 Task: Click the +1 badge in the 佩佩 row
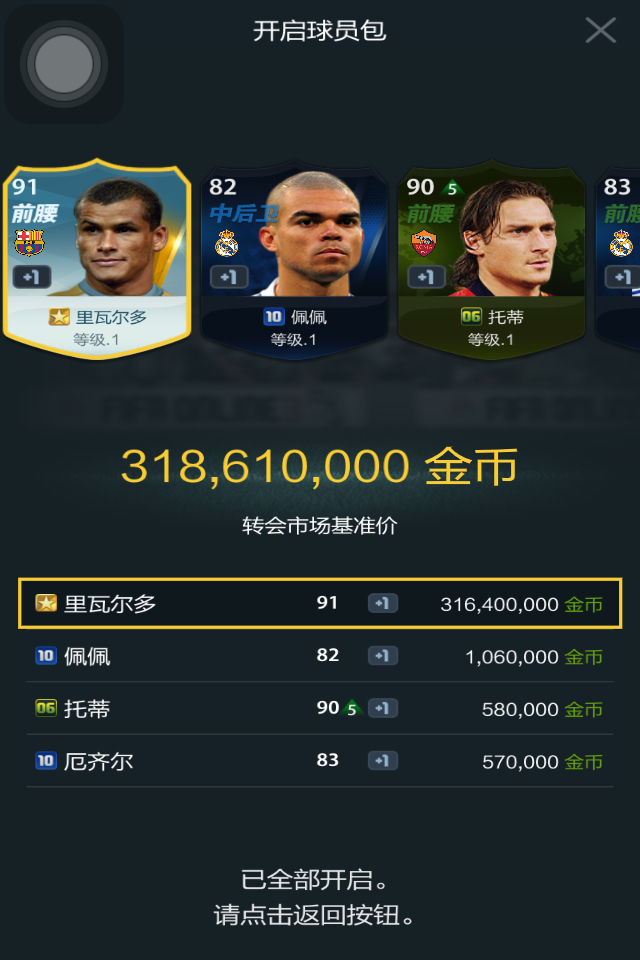pos(383,656)
